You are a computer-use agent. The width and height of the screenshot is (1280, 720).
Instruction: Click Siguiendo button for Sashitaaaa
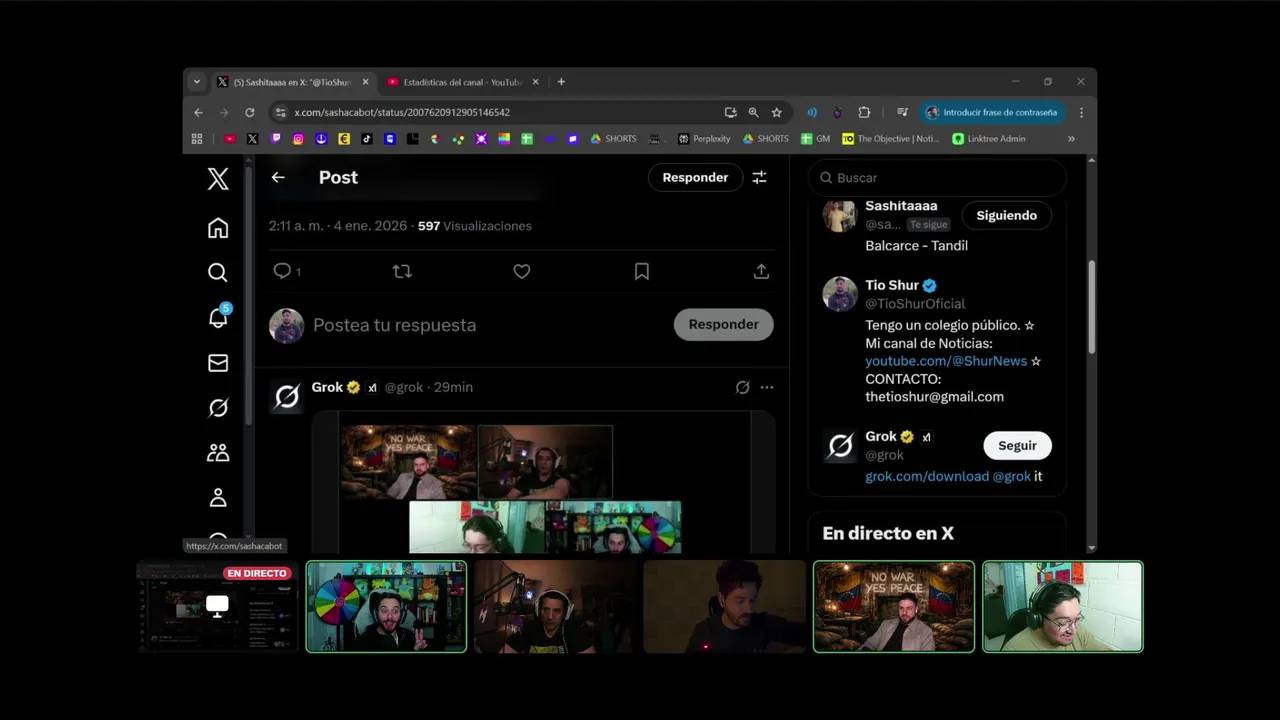click(1006, 215)
